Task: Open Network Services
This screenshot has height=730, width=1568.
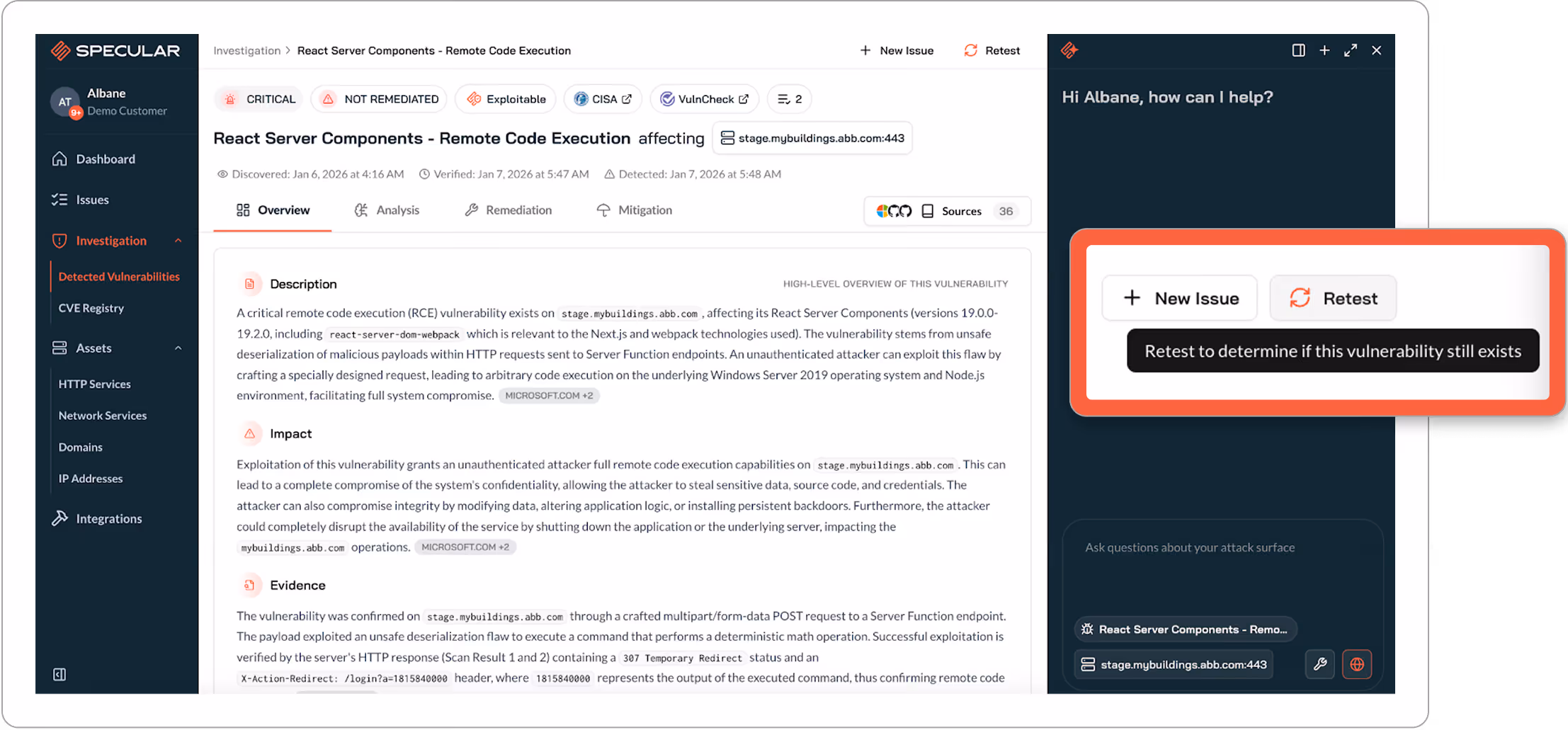Action: click(x=103, y=416)
